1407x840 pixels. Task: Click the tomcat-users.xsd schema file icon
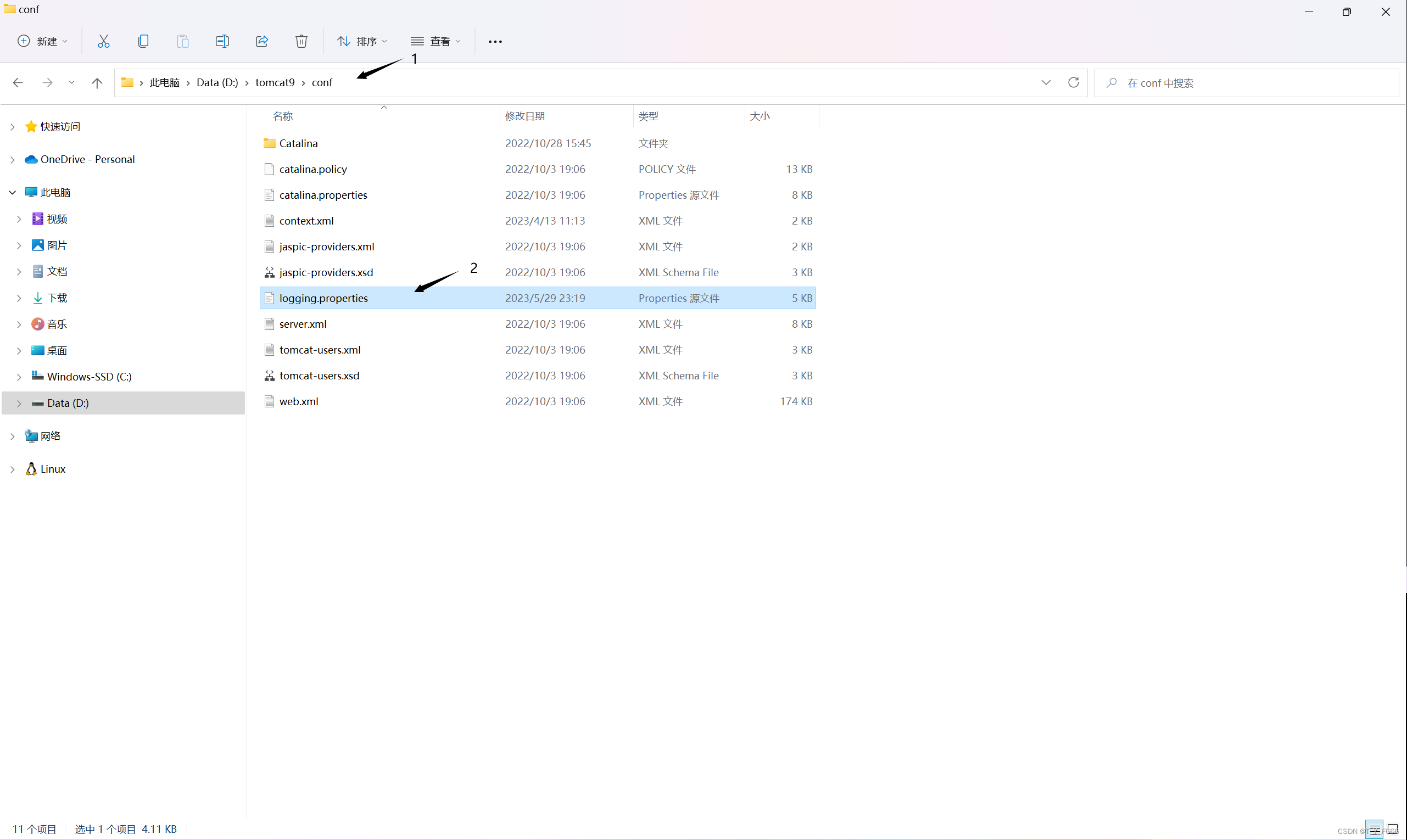click(x=270, y=376)
